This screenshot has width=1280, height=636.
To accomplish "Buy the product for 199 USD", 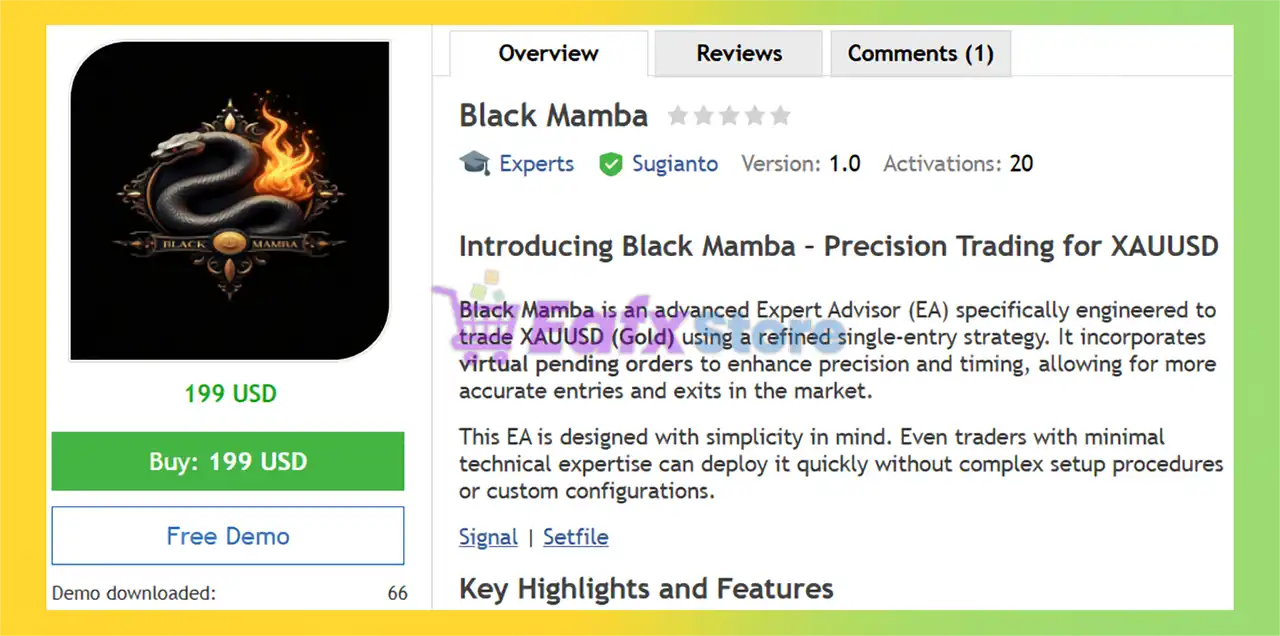I will (228, 461).
